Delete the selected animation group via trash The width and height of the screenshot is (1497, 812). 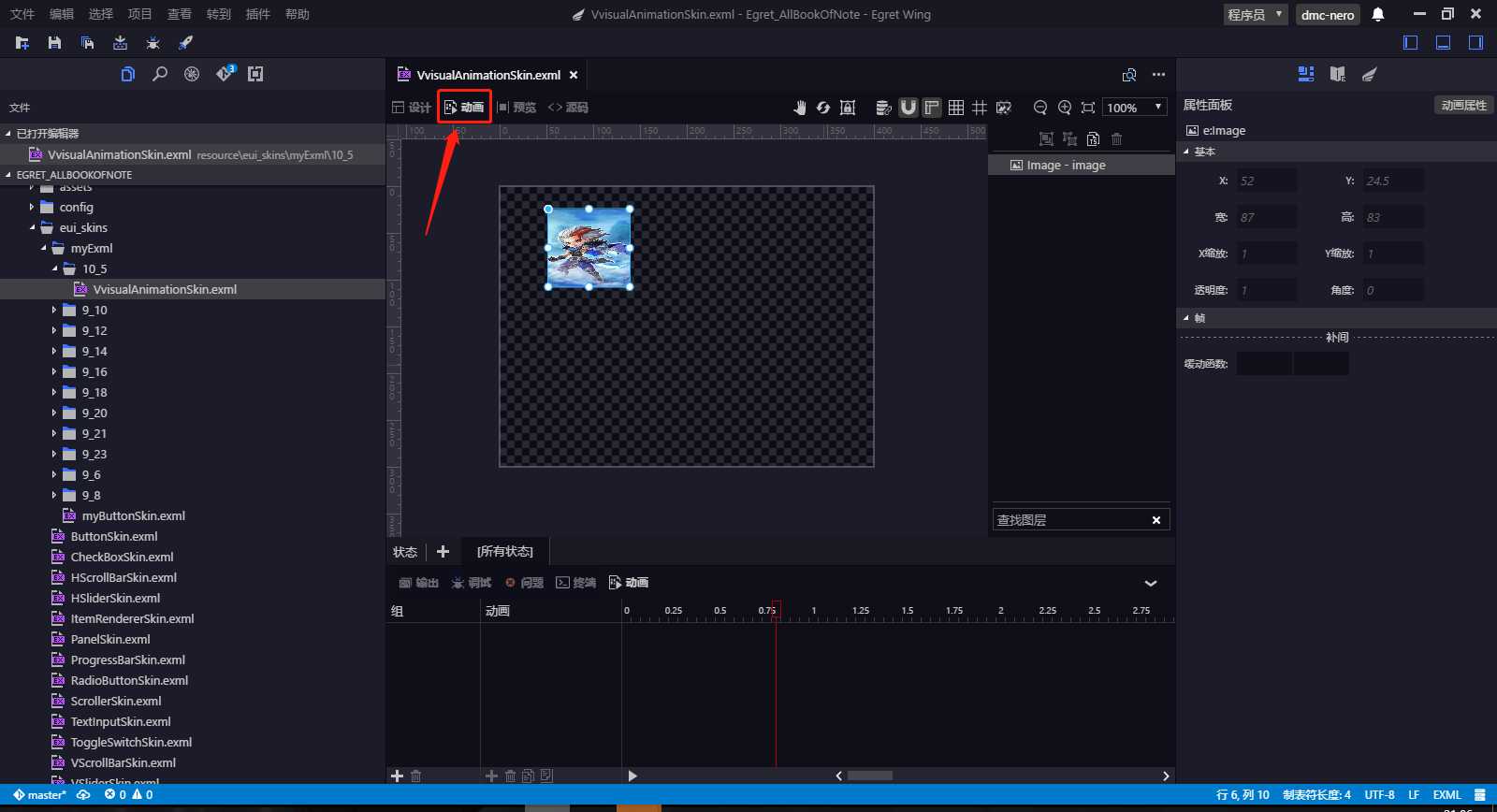click(416, 776)
